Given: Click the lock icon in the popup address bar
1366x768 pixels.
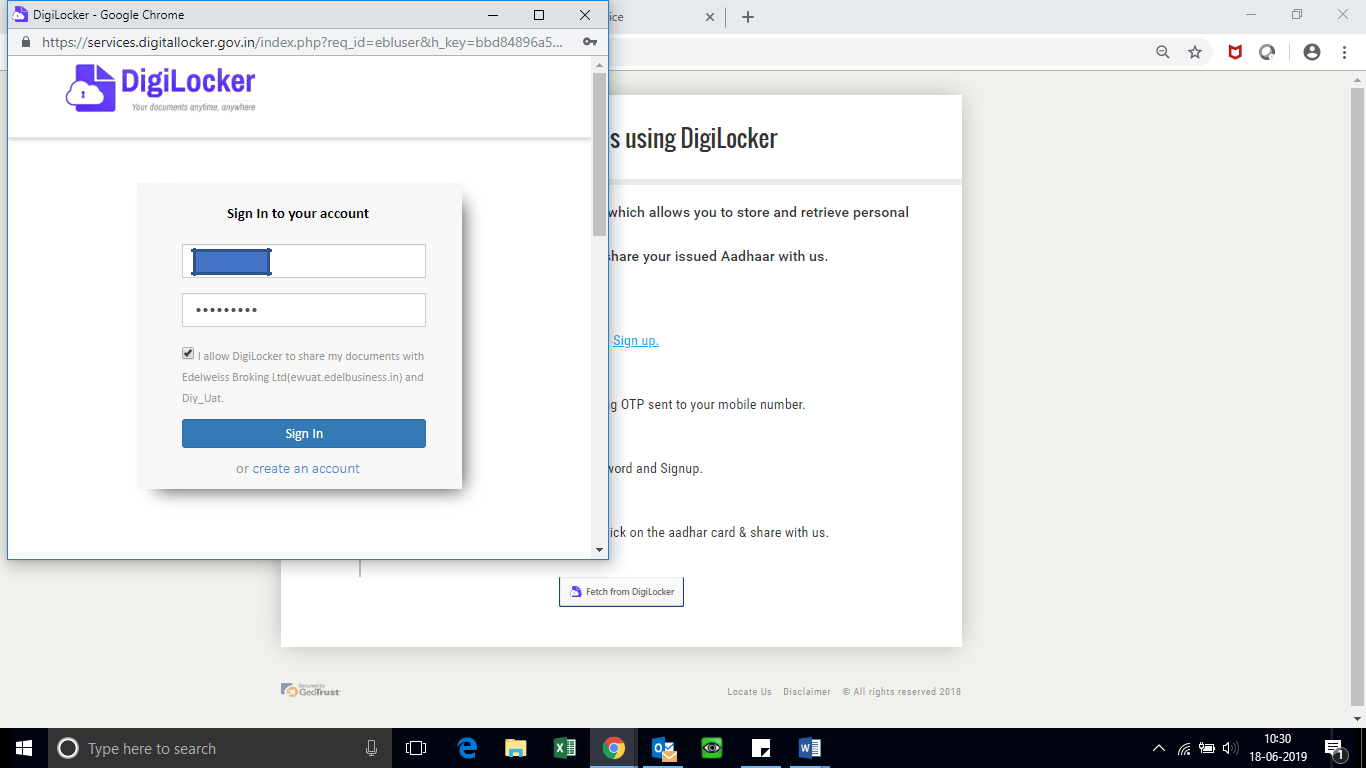Looking at the screenshot, I should (x=24, y=43).
